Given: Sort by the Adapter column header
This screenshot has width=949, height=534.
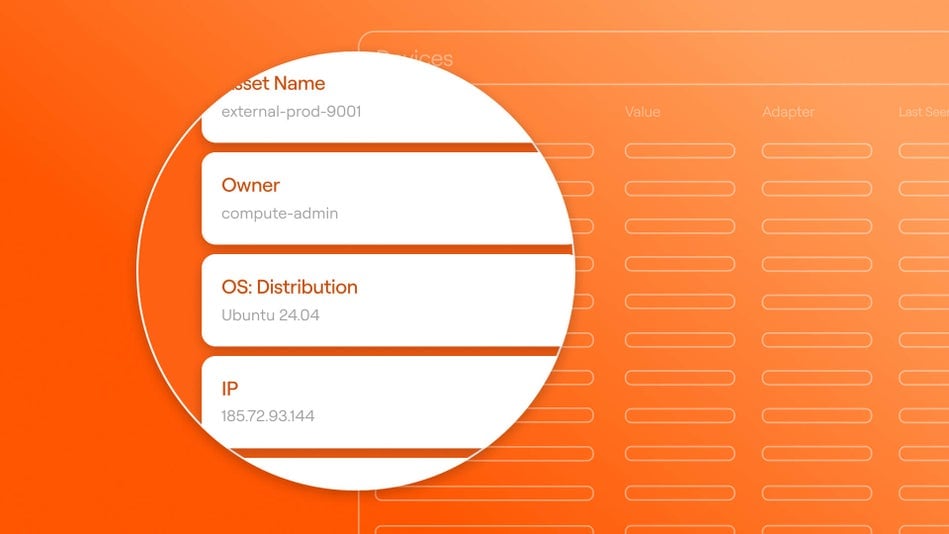Looking at the screenshot, I should (x=788, y=112).
